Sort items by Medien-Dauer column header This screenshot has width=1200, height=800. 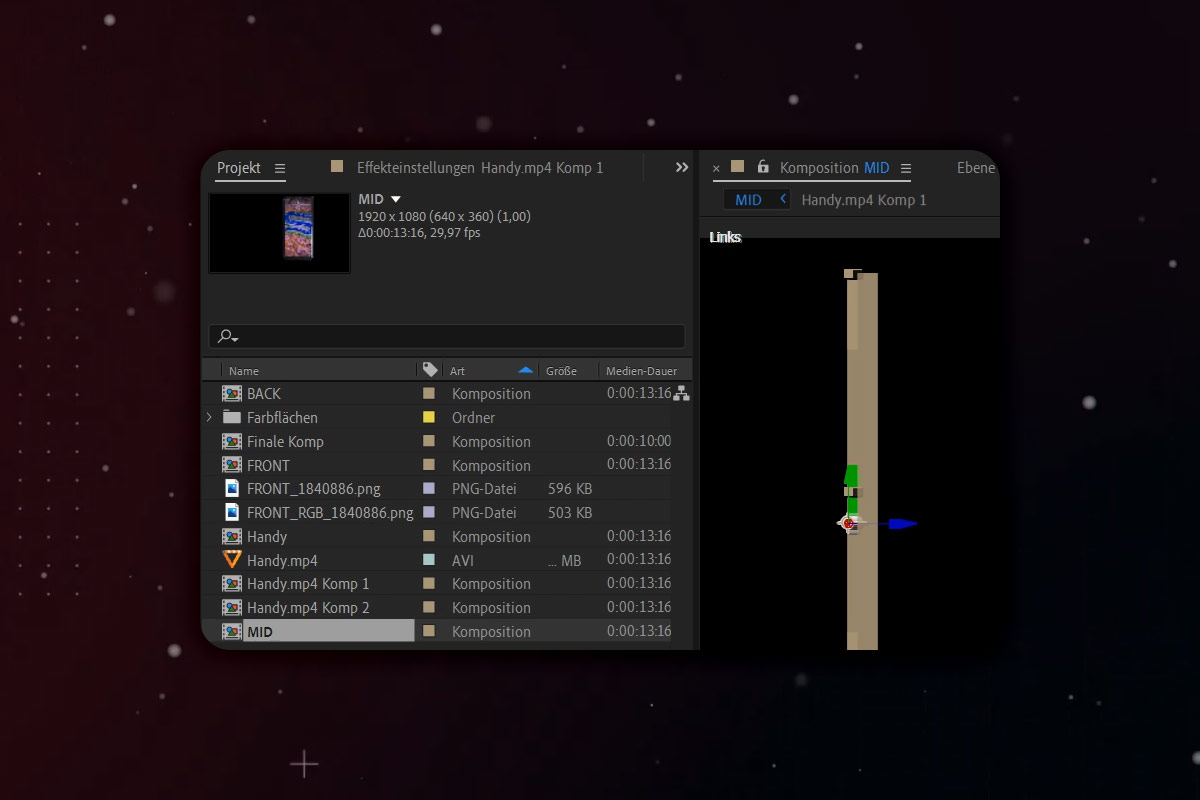[x=641, y=371]
